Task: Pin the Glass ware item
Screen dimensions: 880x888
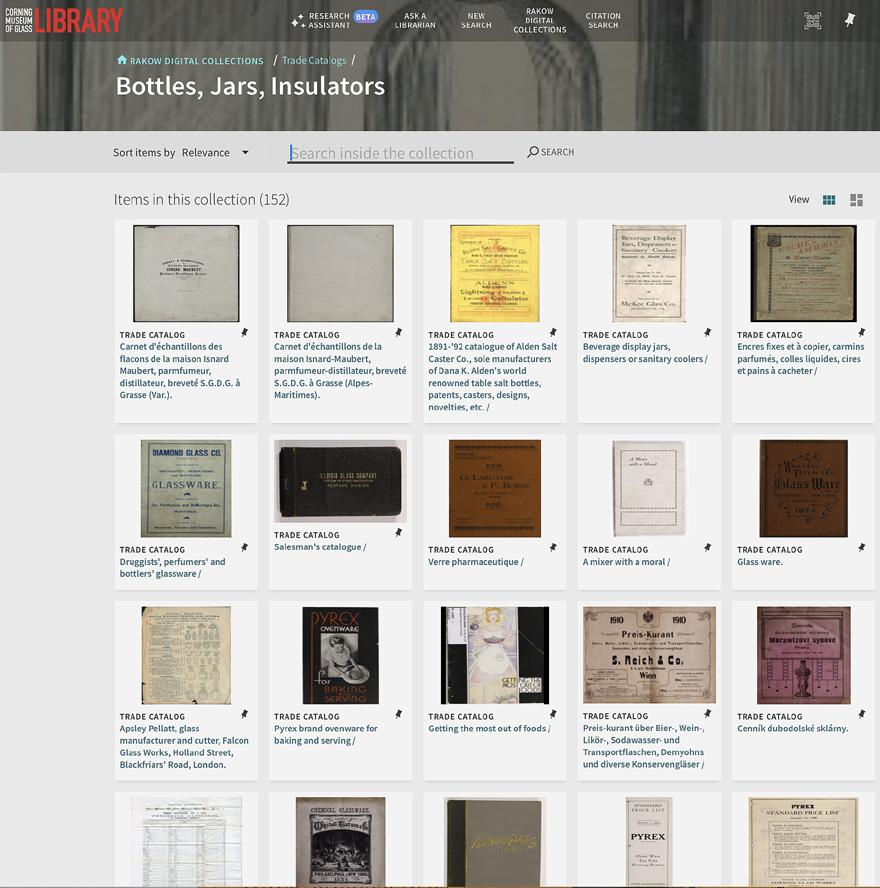Action: (x=861, y=548)
